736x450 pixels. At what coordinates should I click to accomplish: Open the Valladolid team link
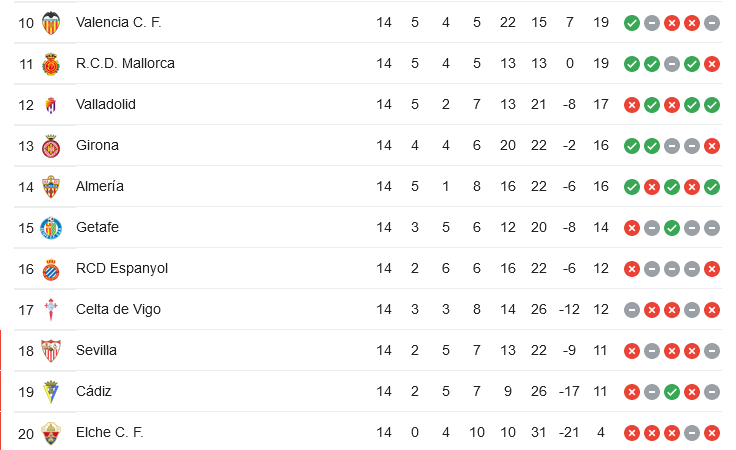(106, 104)
